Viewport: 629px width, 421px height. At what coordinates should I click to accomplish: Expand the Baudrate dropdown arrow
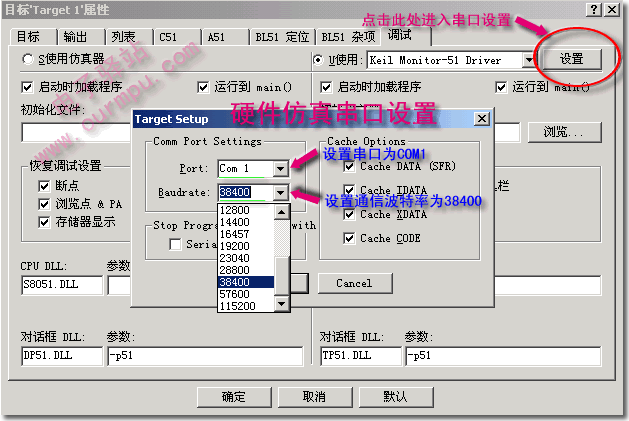(x=280, y=193)
